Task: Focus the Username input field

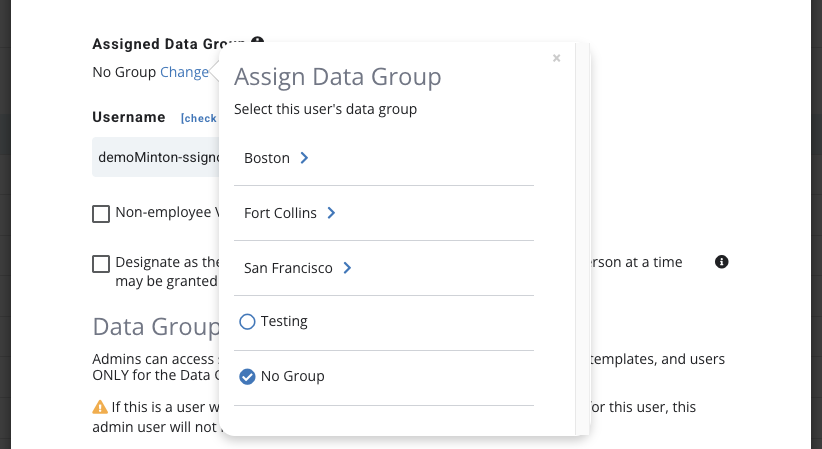Action: (155, 157)
